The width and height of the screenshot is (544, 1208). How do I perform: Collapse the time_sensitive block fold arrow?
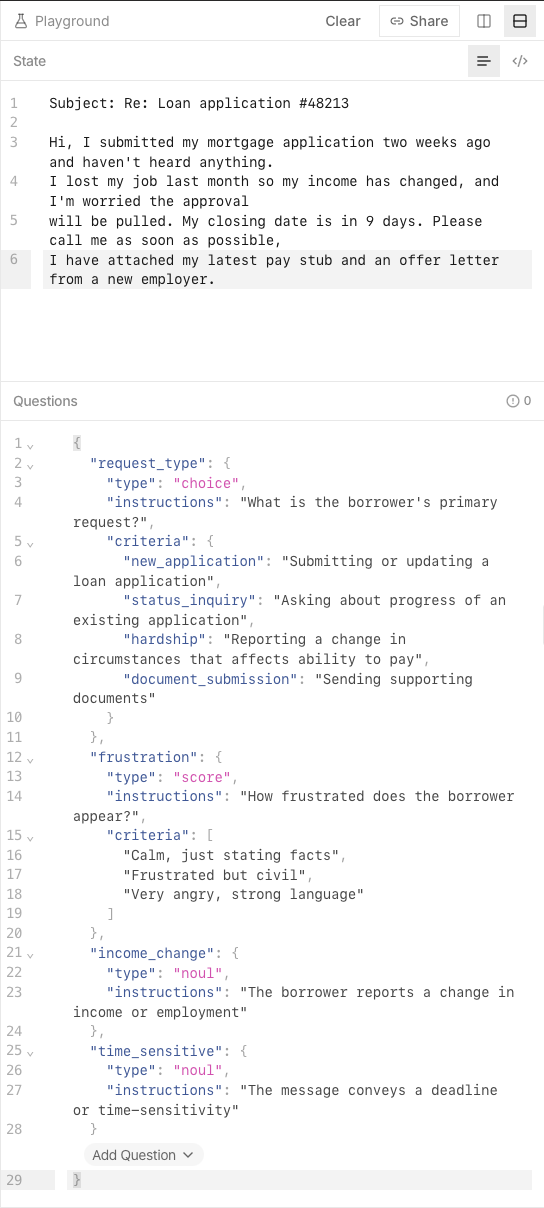click(30, 1052)
